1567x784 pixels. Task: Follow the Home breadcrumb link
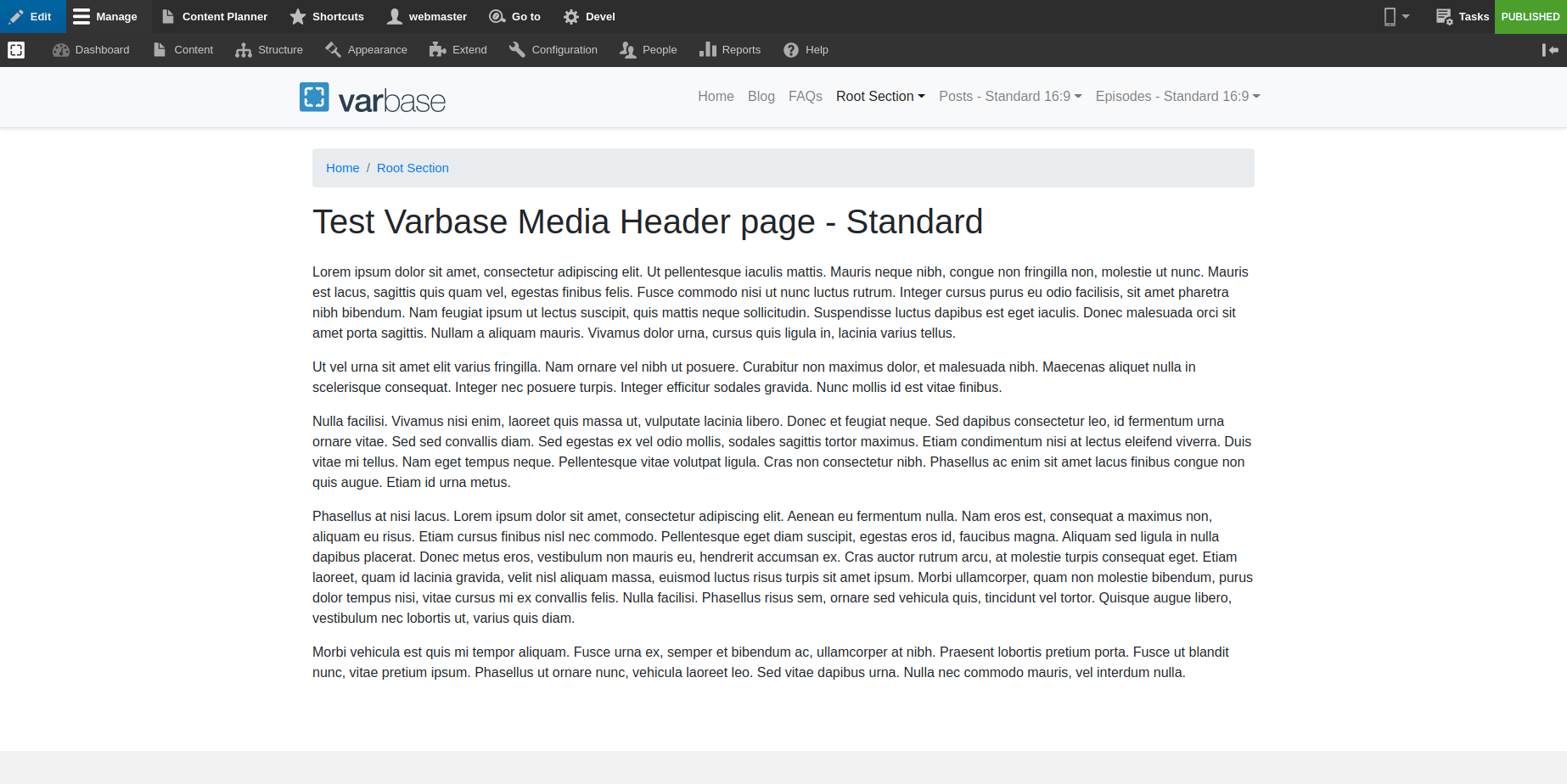click(342, 167)
